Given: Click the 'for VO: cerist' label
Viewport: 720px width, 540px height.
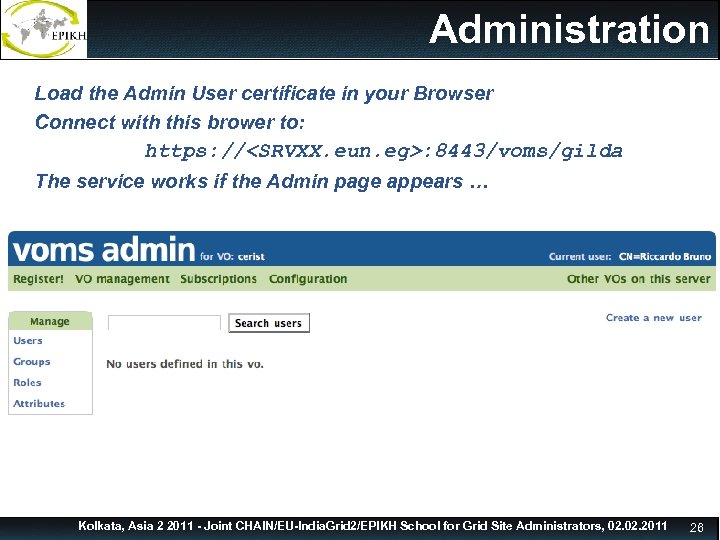Looking at the screenshot, I should coord(232,257).
